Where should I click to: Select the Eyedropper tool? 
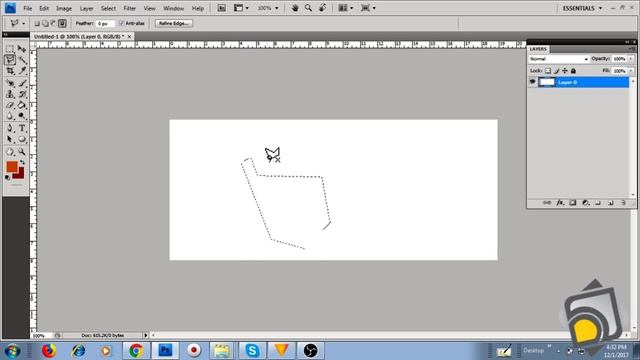tap(22, 71)
